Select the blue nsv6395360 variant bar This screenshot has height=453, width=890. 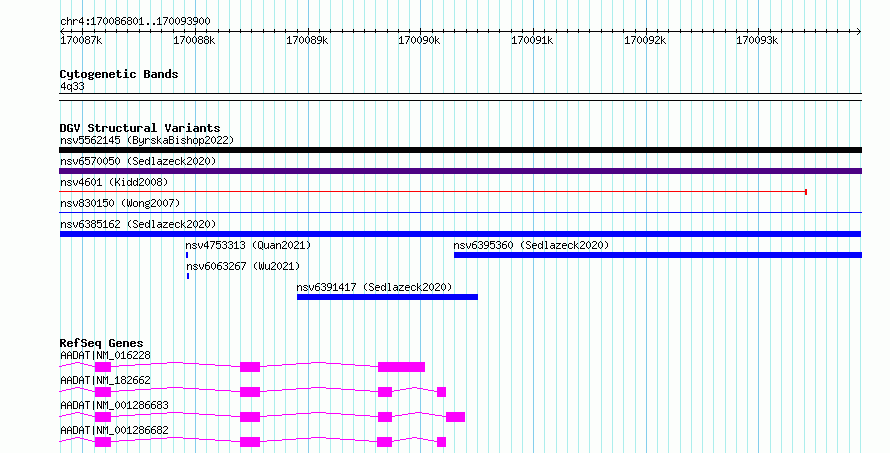(x=658, y=255)
